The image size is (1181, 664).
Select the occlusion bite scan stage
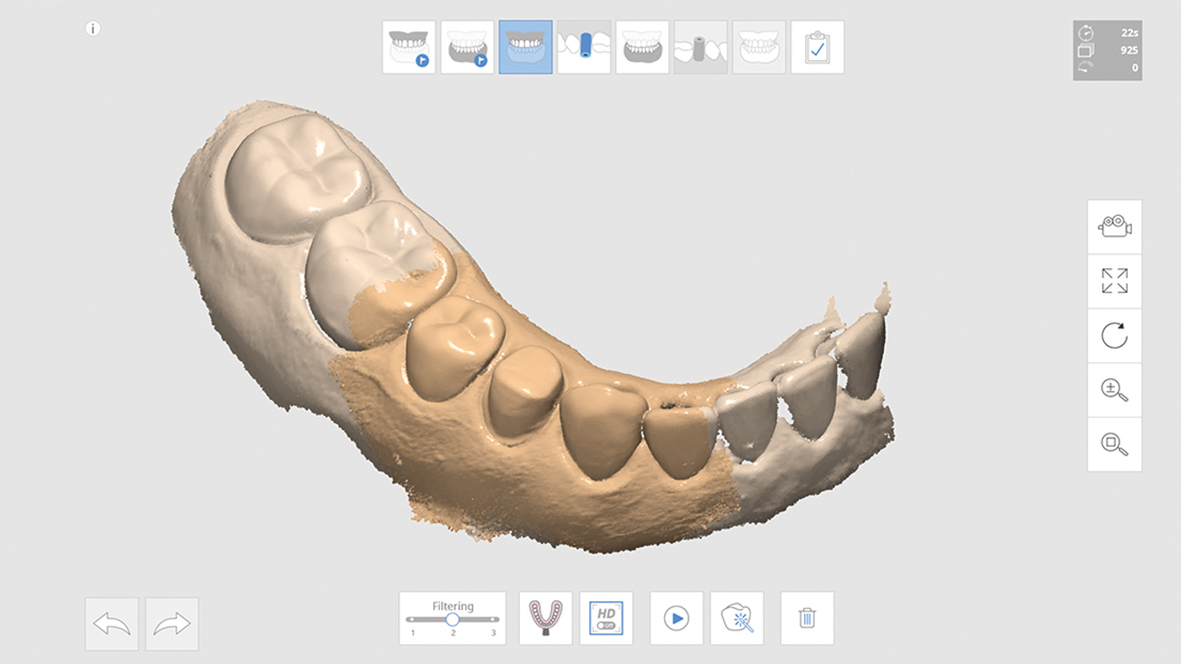(x=759, y=47)
